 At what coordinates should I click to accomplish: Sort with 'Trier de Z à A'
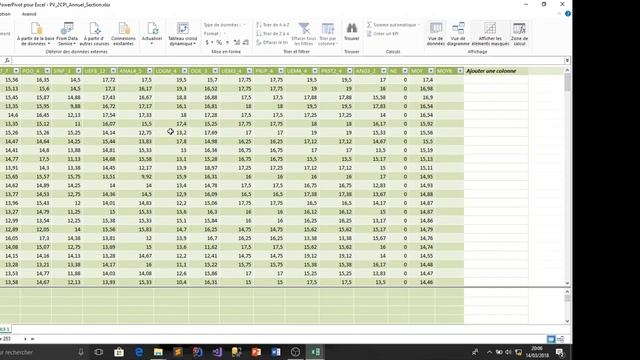(x=273, y=33)
